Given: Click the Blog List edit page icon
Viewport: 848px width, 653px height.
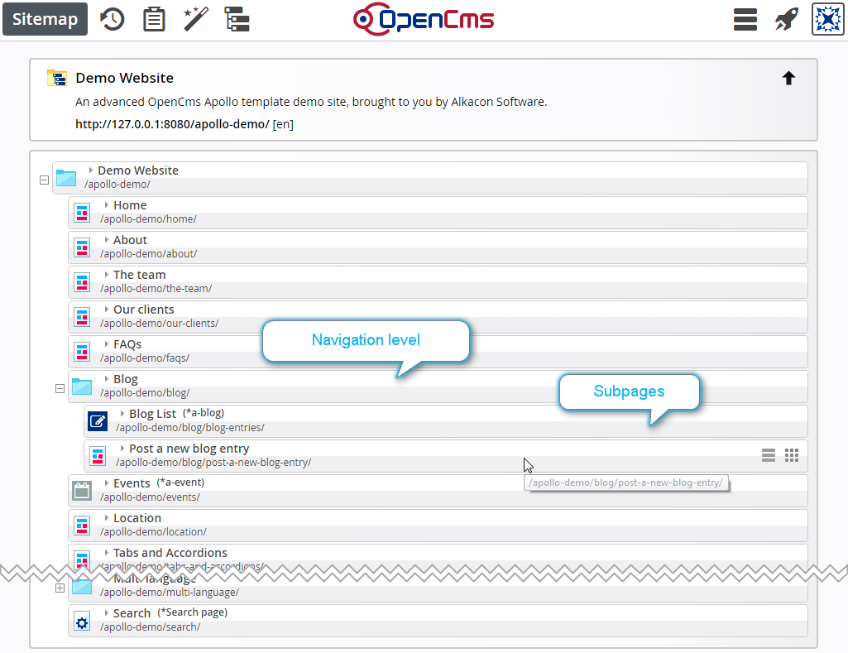Looking at the screenshot, I should [97, 420].
